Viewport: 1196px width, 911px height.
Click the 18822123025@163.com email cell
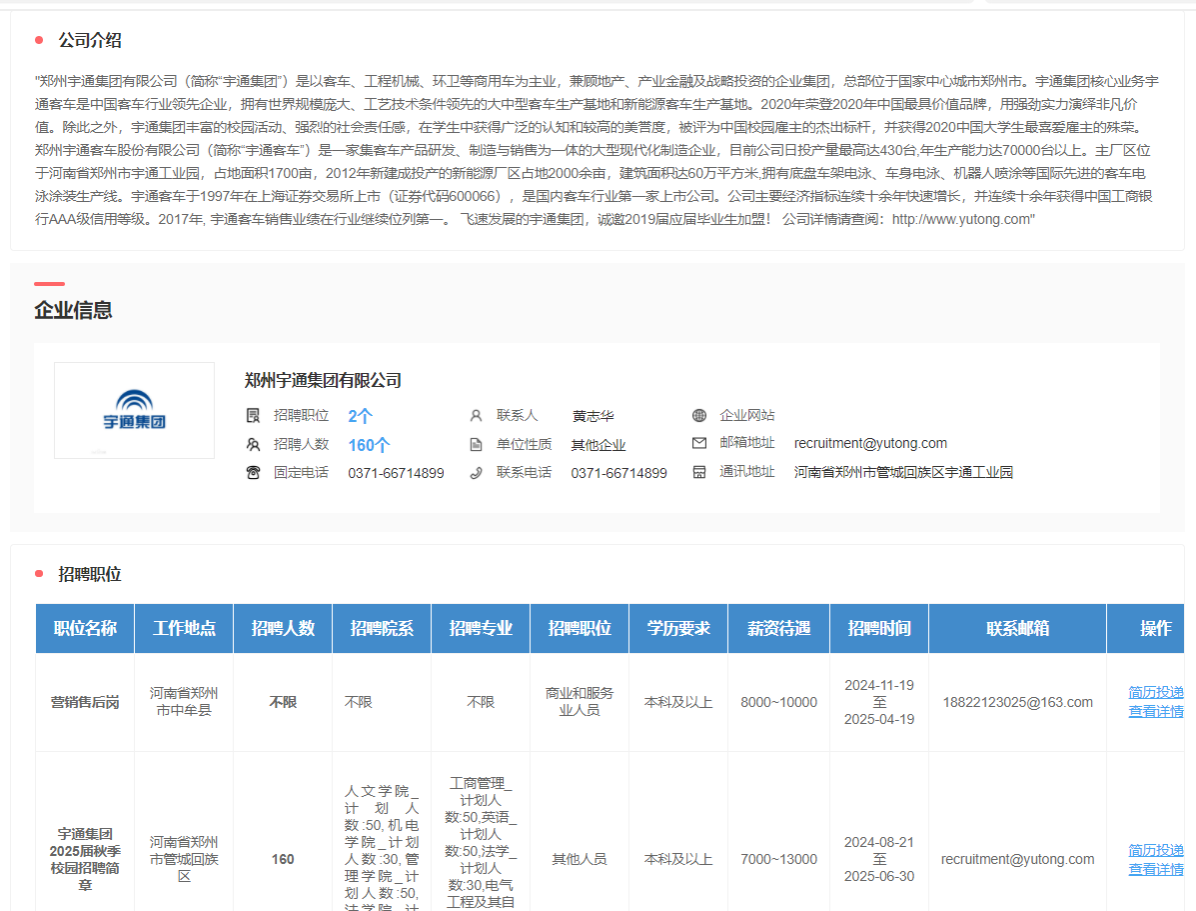[x=1018, y=702]
